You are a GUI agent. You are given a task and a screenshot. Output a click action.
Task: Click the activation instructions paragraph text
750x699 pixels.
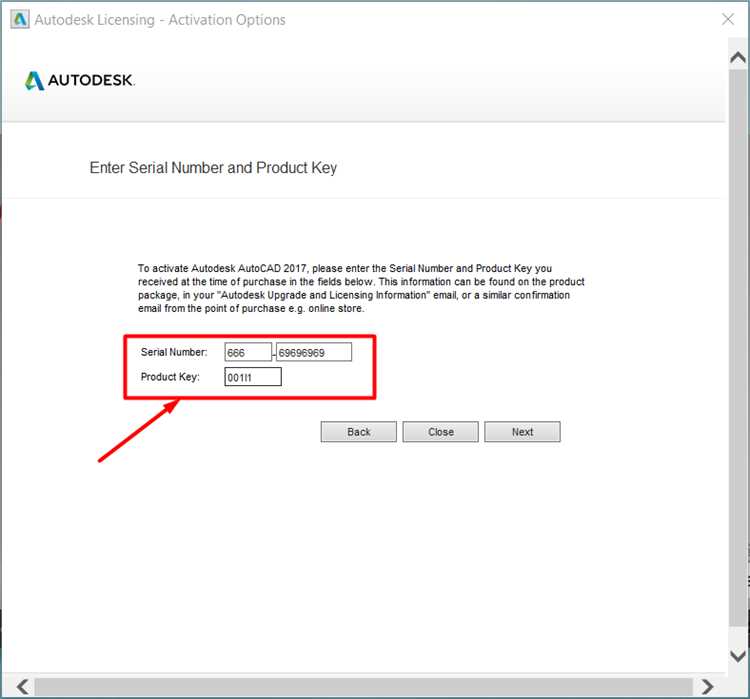[361, 288]
